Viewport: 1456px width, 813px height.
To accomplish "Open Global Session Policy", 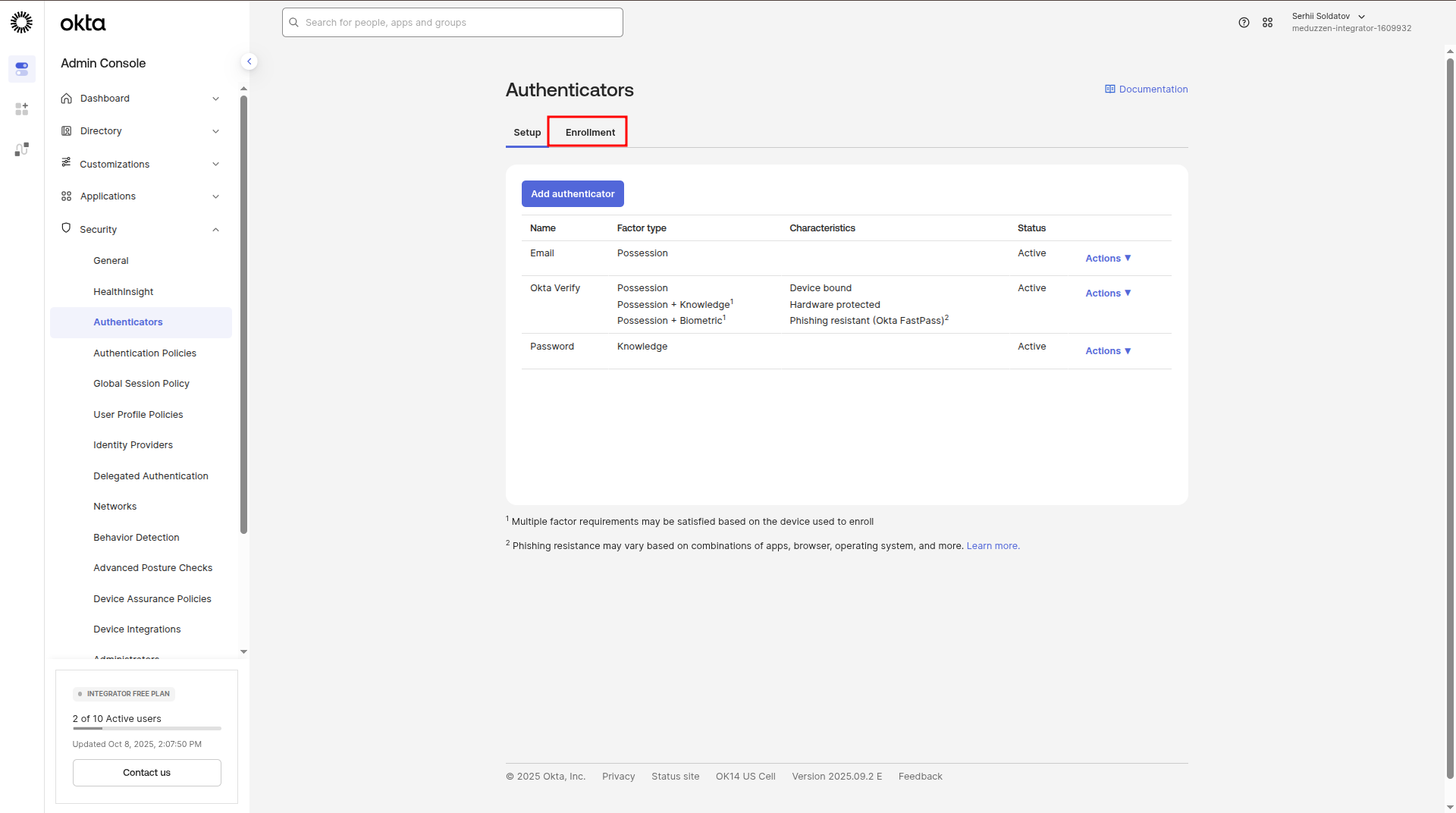I will [141, 384].
